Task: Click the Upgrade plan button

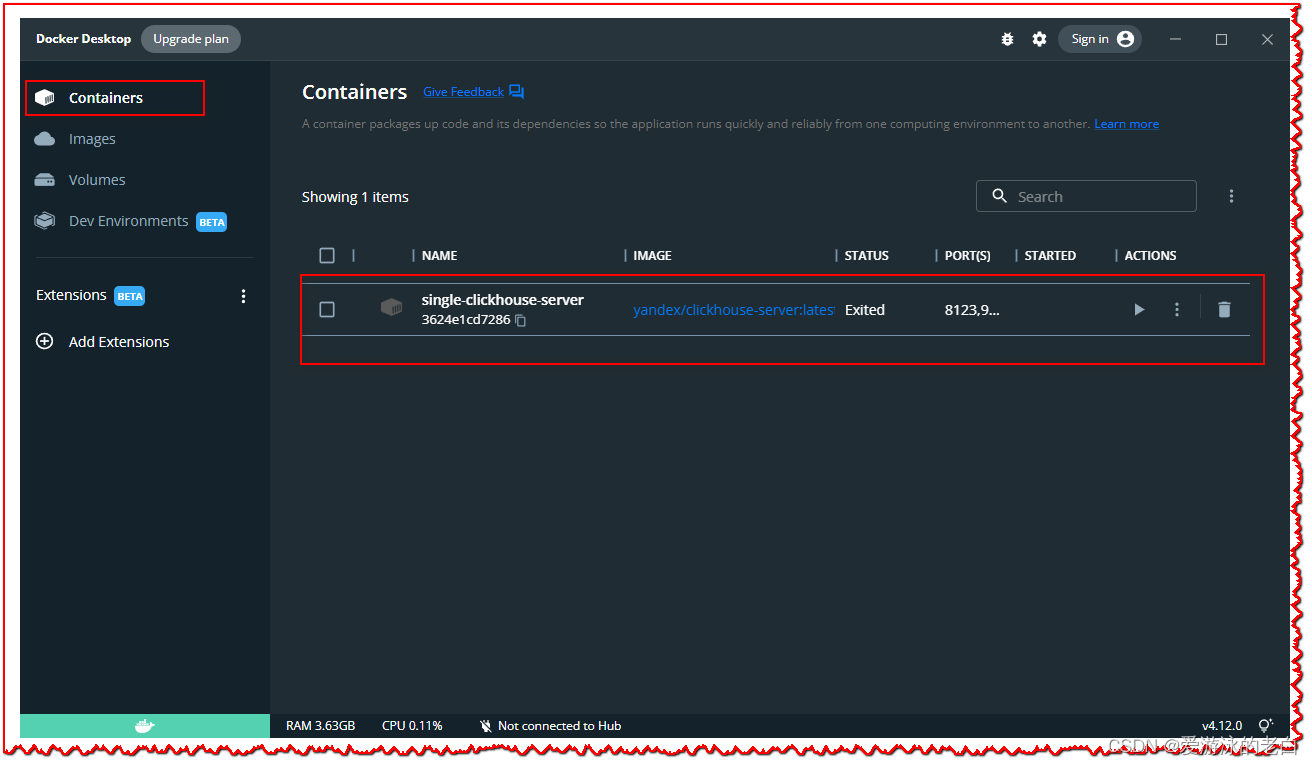Action: point(191,39)
